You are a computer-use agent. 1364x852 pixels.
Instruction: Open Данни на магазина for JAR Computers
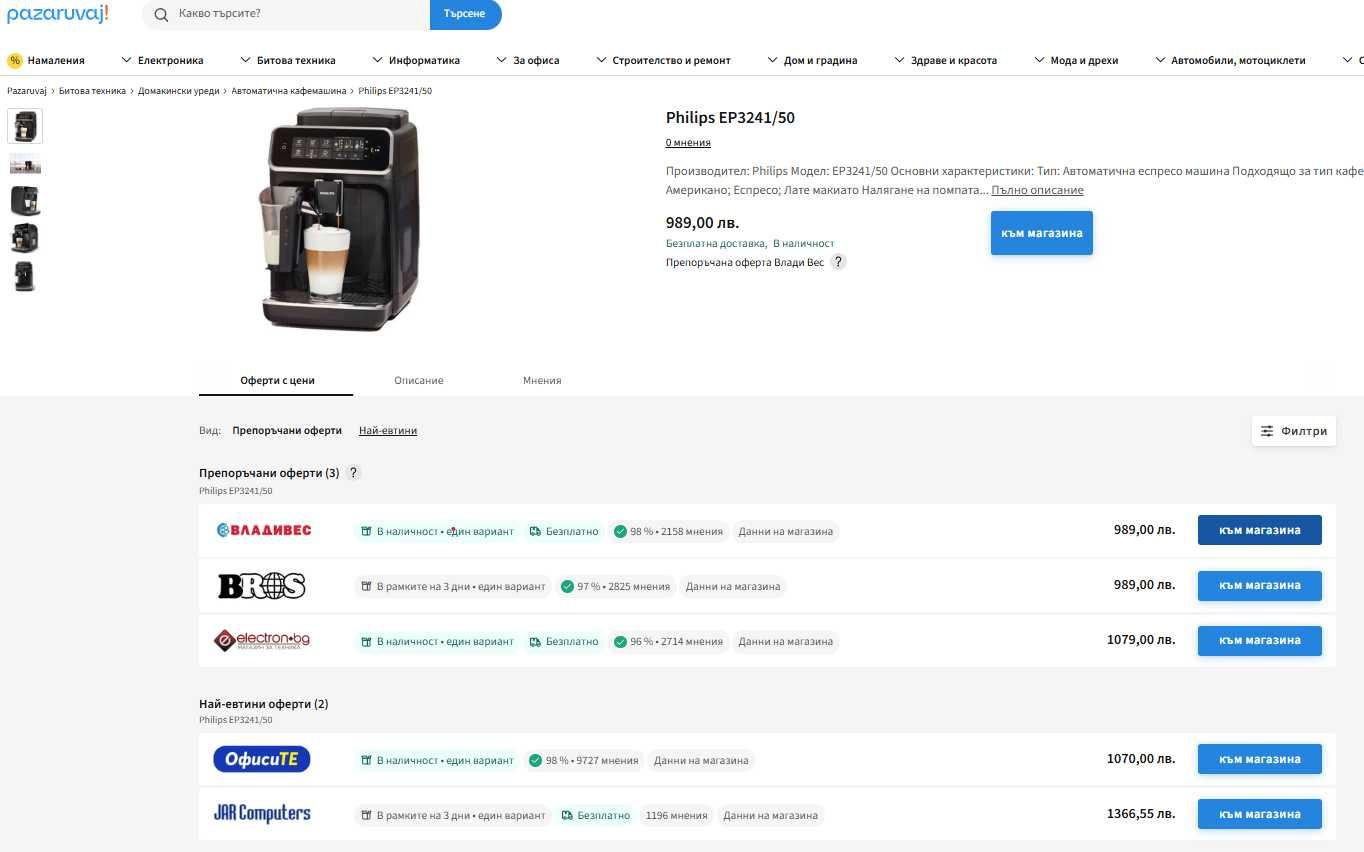(770, 815)
